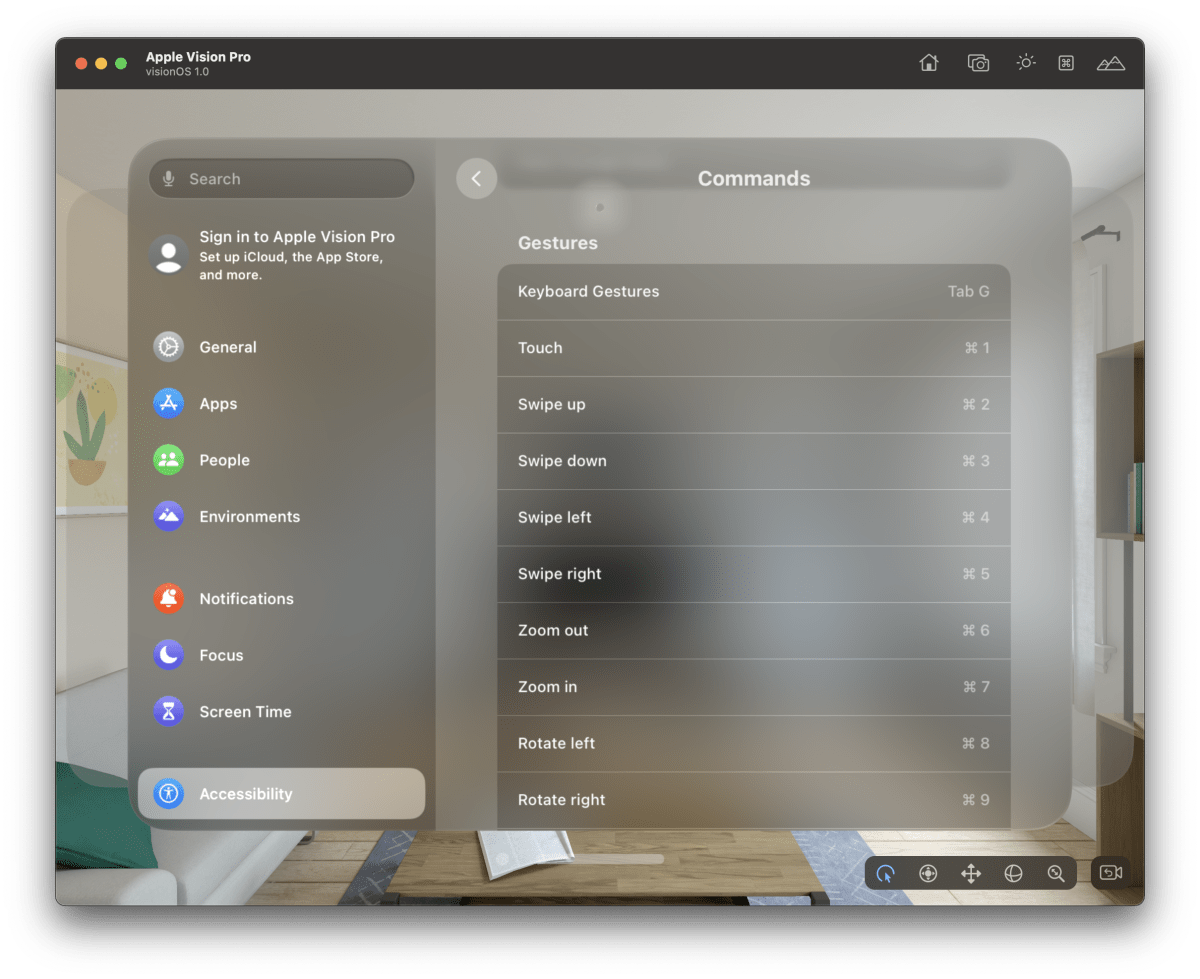Viewport: 1200px width, 979px height.
Task: Open Focus settings label
Action: pos(221,655)
